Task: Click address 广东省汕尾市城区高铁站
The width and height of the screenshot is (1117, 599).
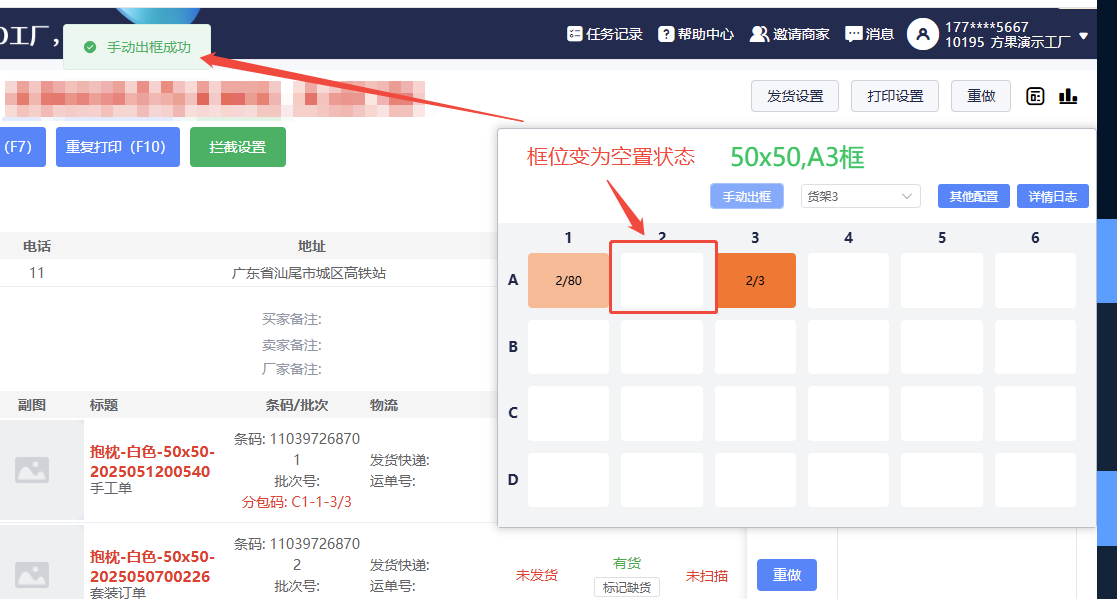Action: (309, 273)
